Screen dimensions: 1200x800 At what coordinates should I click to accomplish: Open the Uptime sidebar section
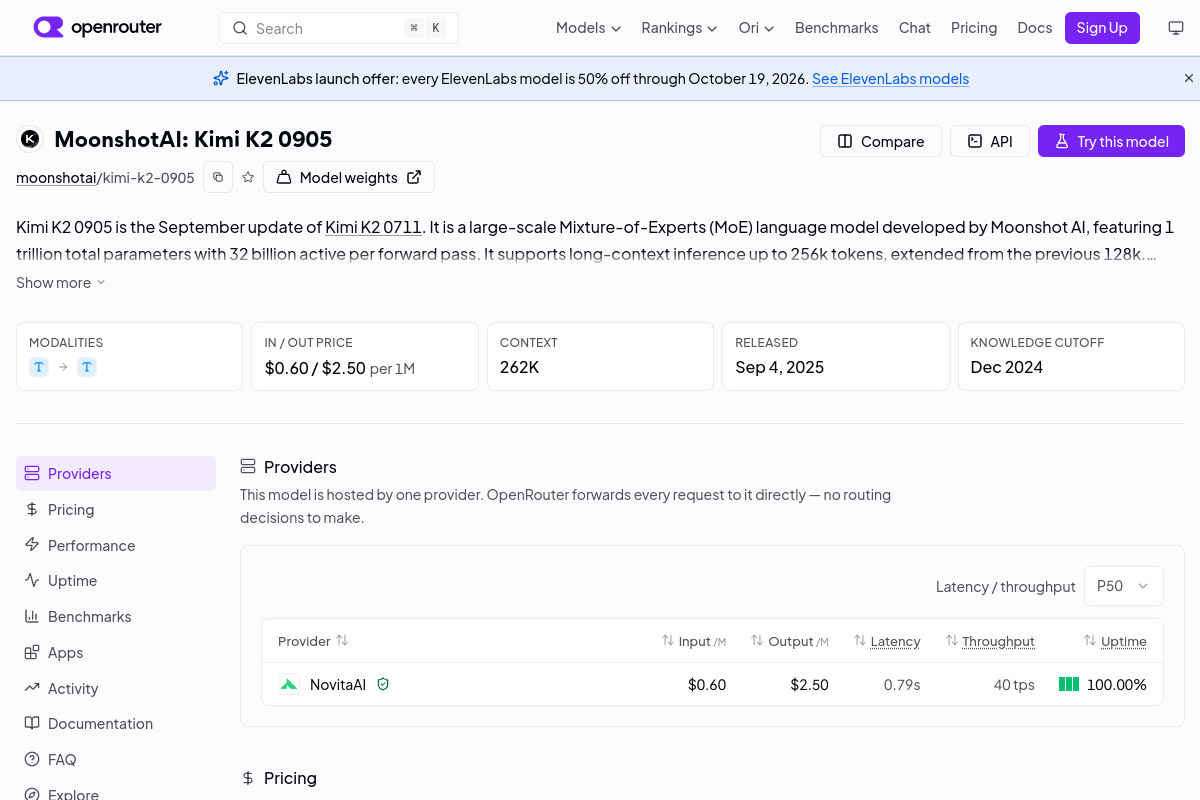tap(116, 581)
